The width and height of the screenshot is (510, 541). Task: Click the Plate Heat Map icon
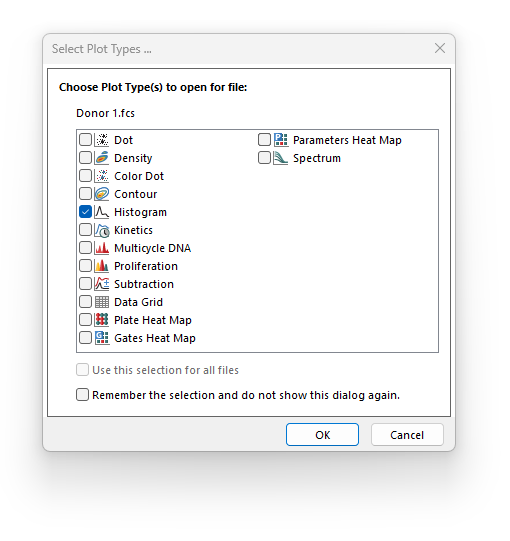[x=102, y=320]
